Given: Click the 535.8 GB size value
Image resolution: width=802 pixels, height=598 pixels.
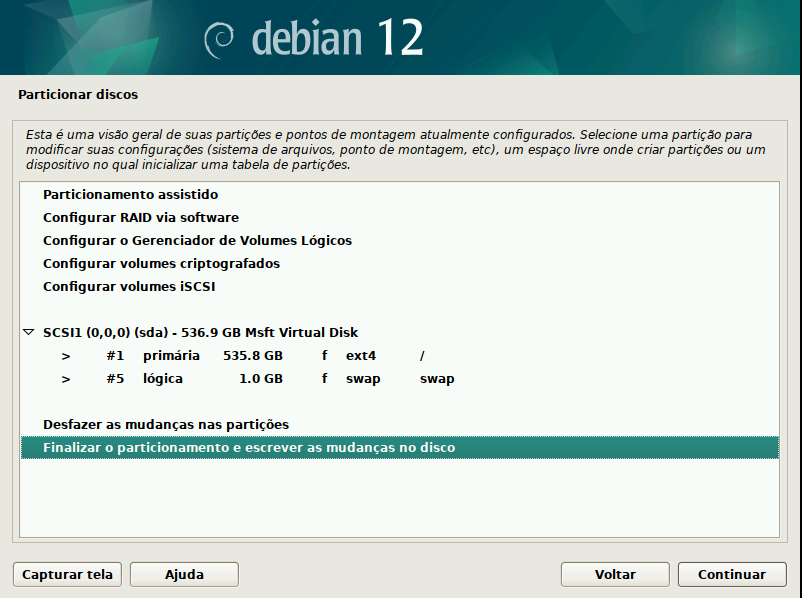Looking at the screenshot, I should click(x=253, y=356).
